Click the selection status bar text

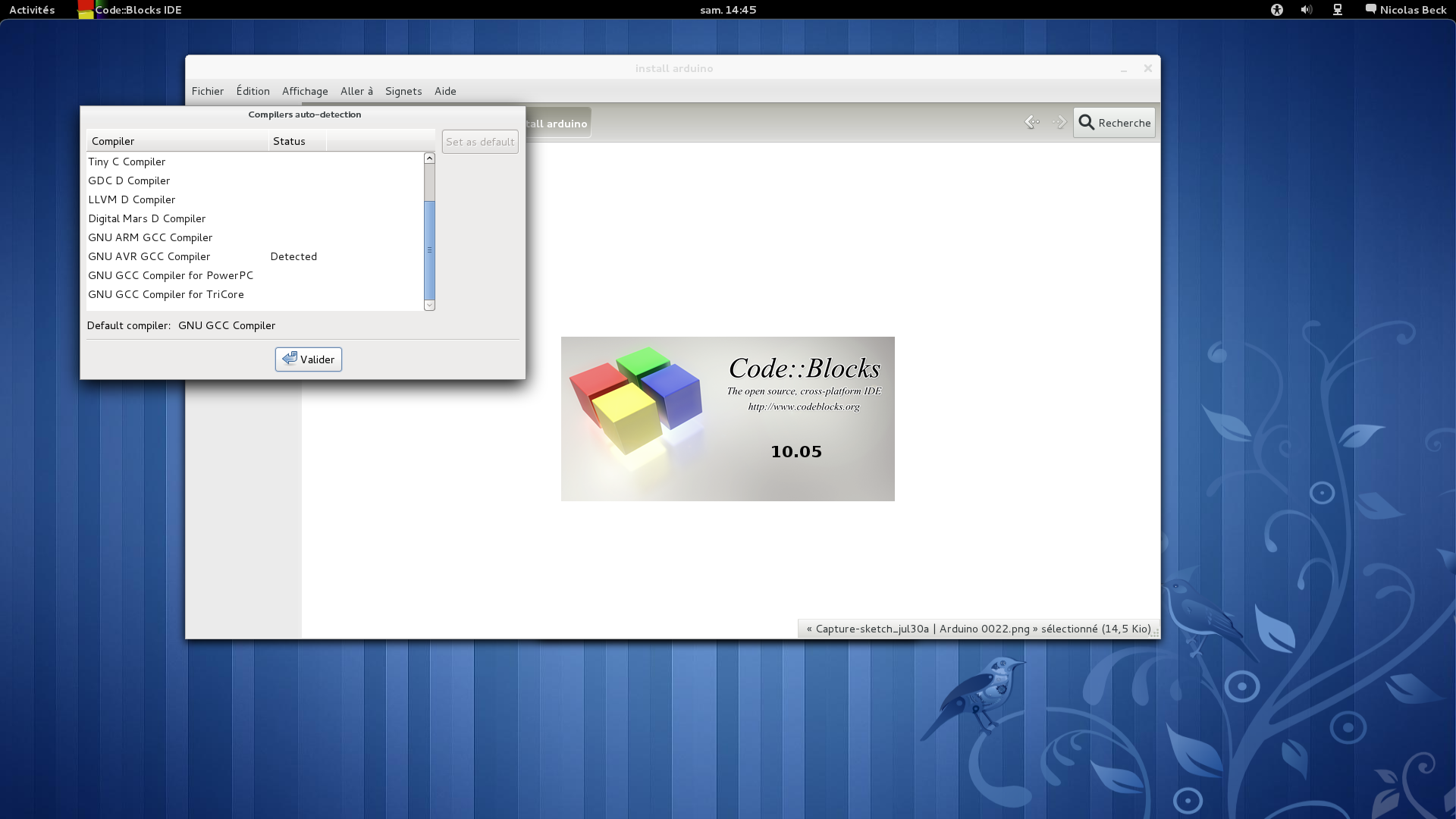coord(979,629)
